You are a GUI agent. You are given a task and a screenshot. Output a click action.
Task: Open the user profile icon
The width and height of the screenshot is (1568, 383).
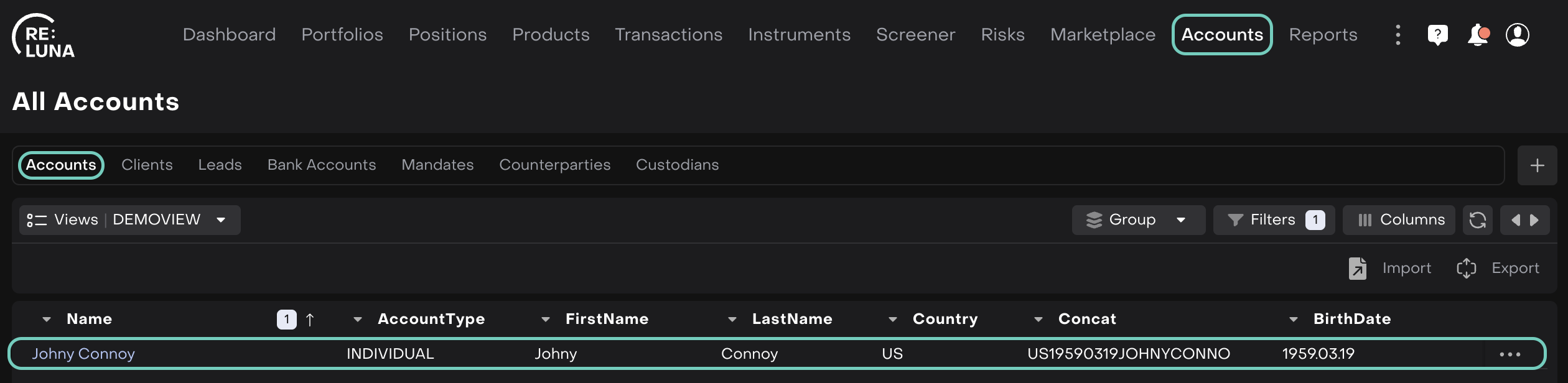point(1517,35)
